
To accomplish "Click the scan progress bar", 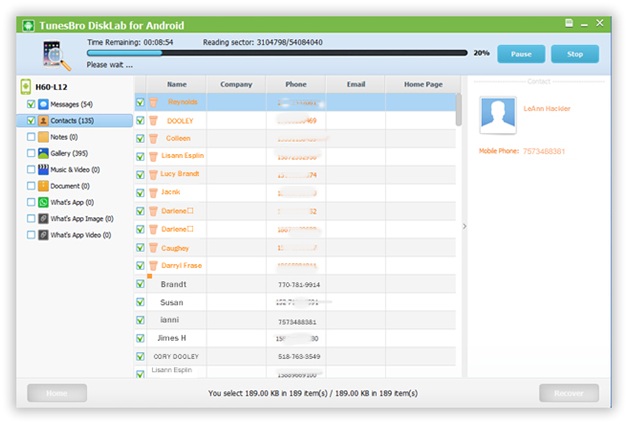I will coord(277,53).
